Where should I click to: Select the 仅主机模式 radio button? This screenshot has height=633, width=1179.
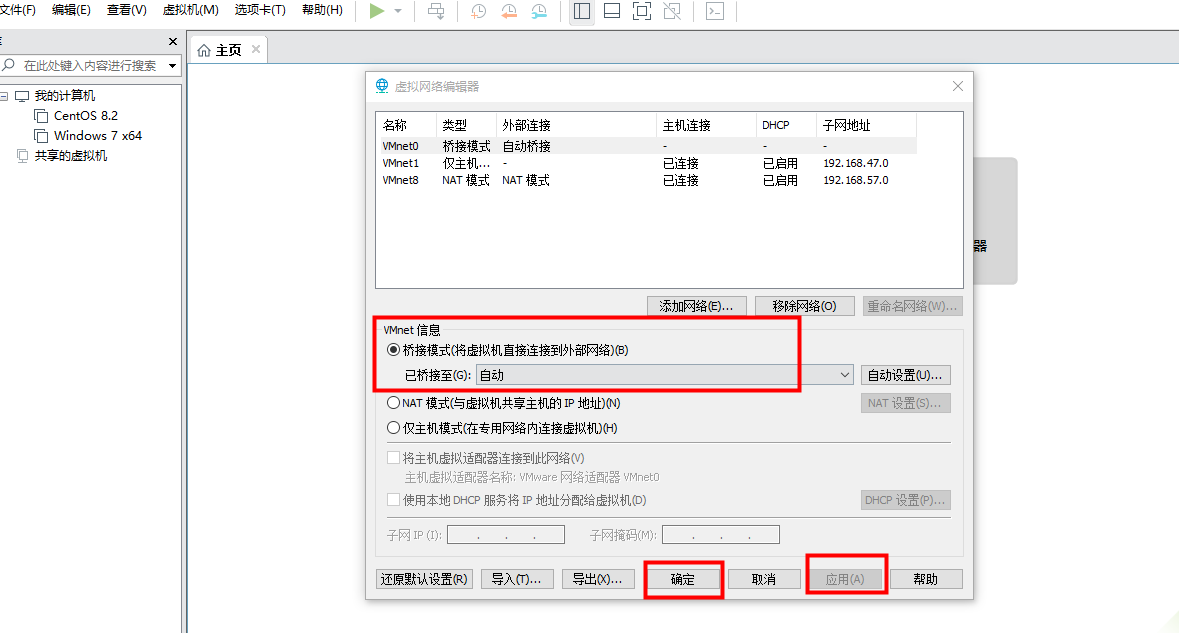pyautogui.click(x=393, y=428)
